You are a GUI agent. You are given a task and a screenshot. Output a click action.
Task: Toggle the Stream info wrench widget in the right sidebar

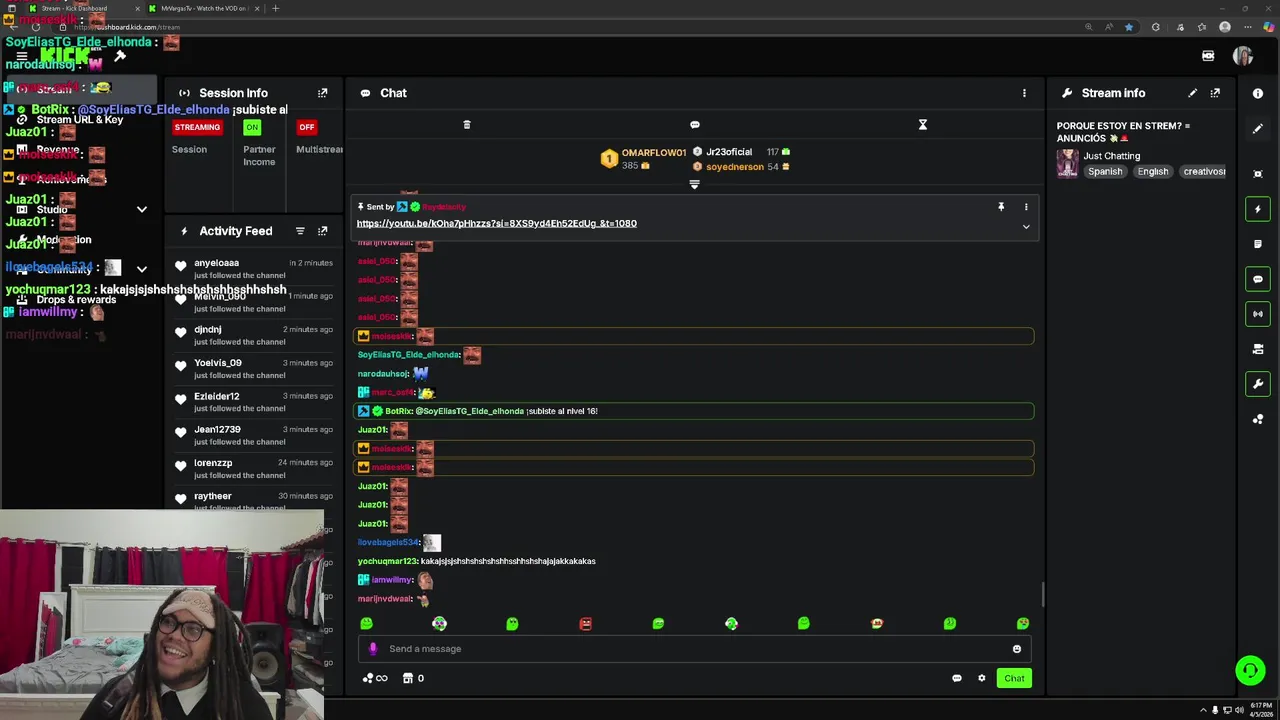coord(1258,384)
